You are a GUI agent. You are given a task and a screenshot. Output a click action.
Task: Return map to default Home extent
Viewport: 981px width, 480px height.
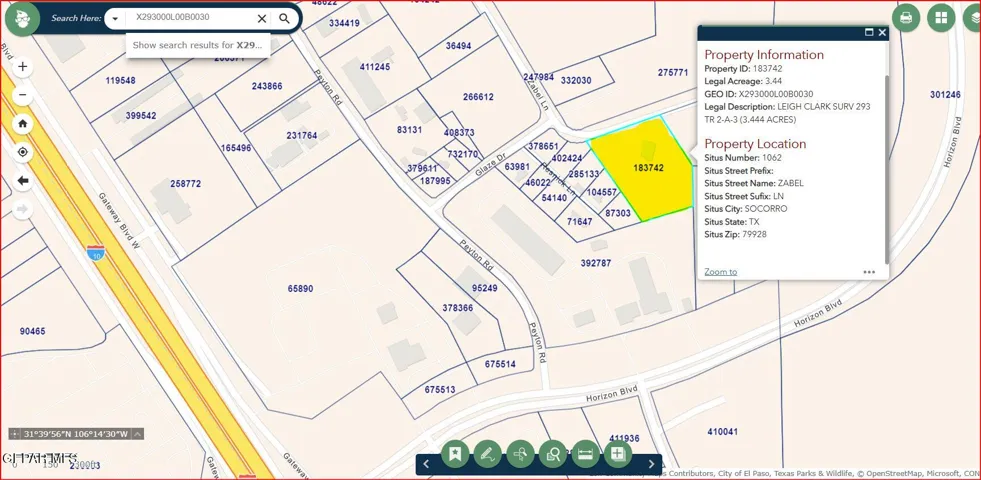click(x=23, y=123)
